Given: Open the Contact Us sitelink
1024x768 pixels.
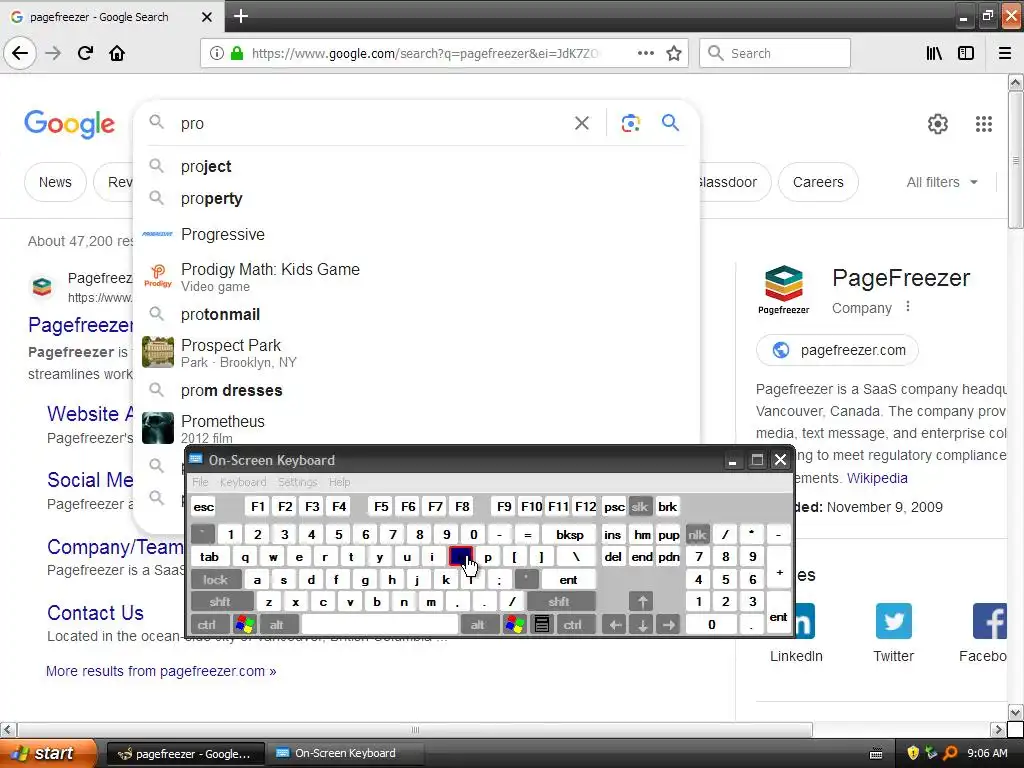Looking at the screenshot, I should (95, 613).
